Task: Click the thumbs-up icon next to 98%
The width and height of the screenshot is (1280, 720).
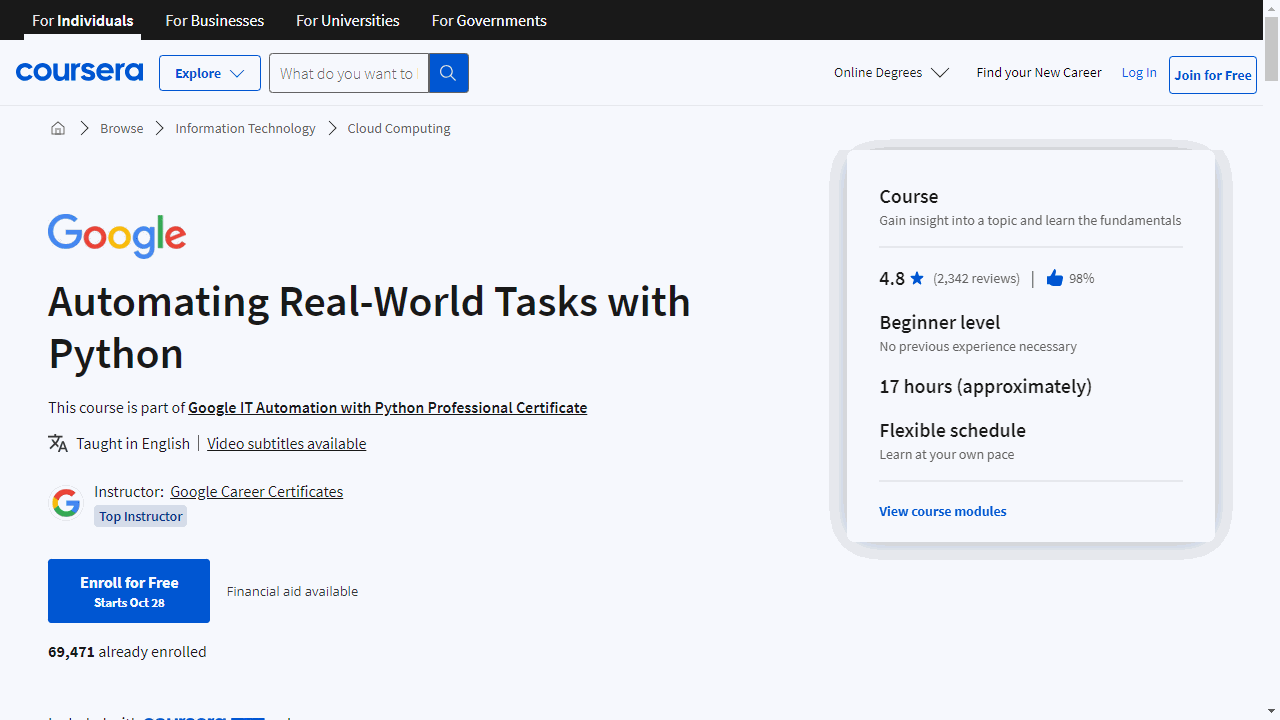Action: pyautogui.click(x=1055, y=277)
